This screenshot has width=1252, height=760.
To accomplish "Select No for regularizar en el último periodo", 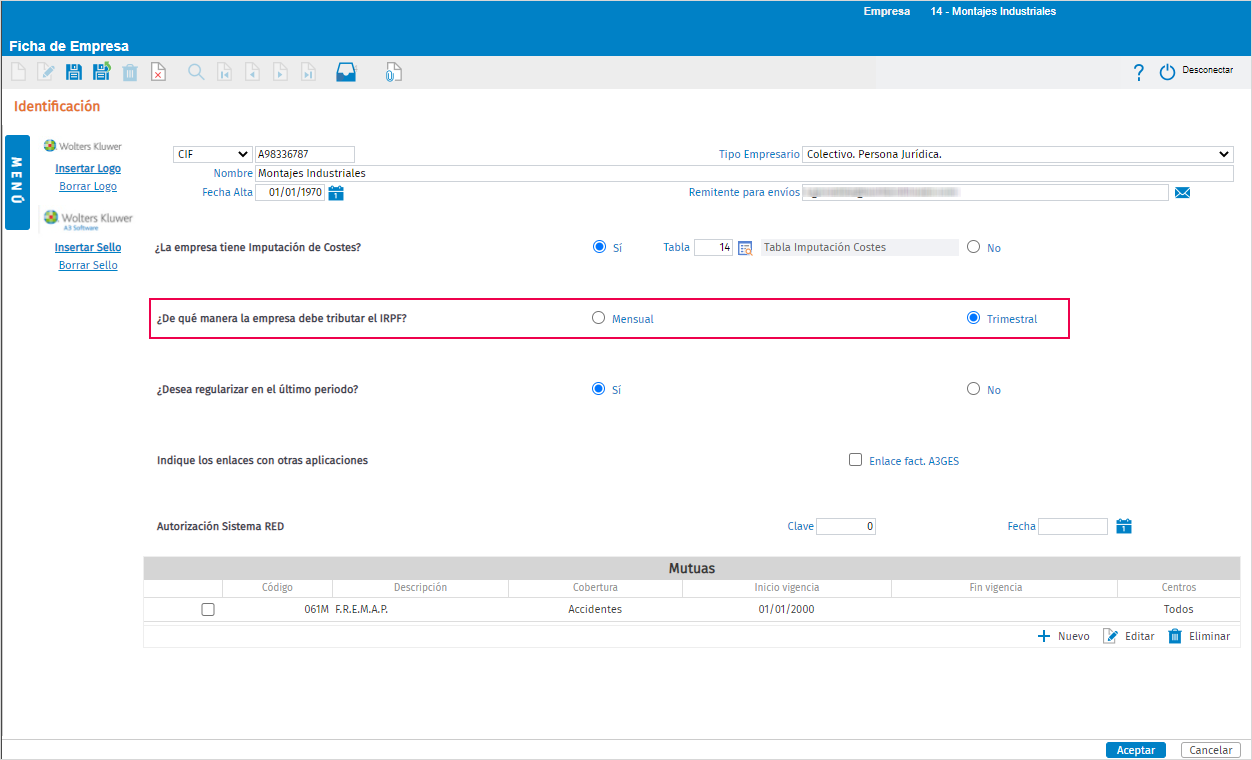I will point(974,389).
